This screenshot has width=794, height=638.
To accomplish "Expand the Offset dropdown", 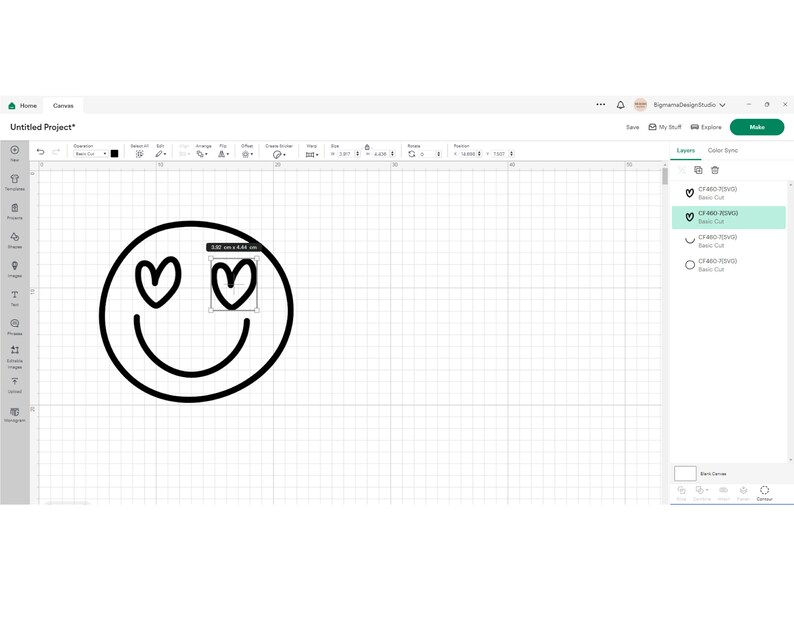I will coord(247,154).
